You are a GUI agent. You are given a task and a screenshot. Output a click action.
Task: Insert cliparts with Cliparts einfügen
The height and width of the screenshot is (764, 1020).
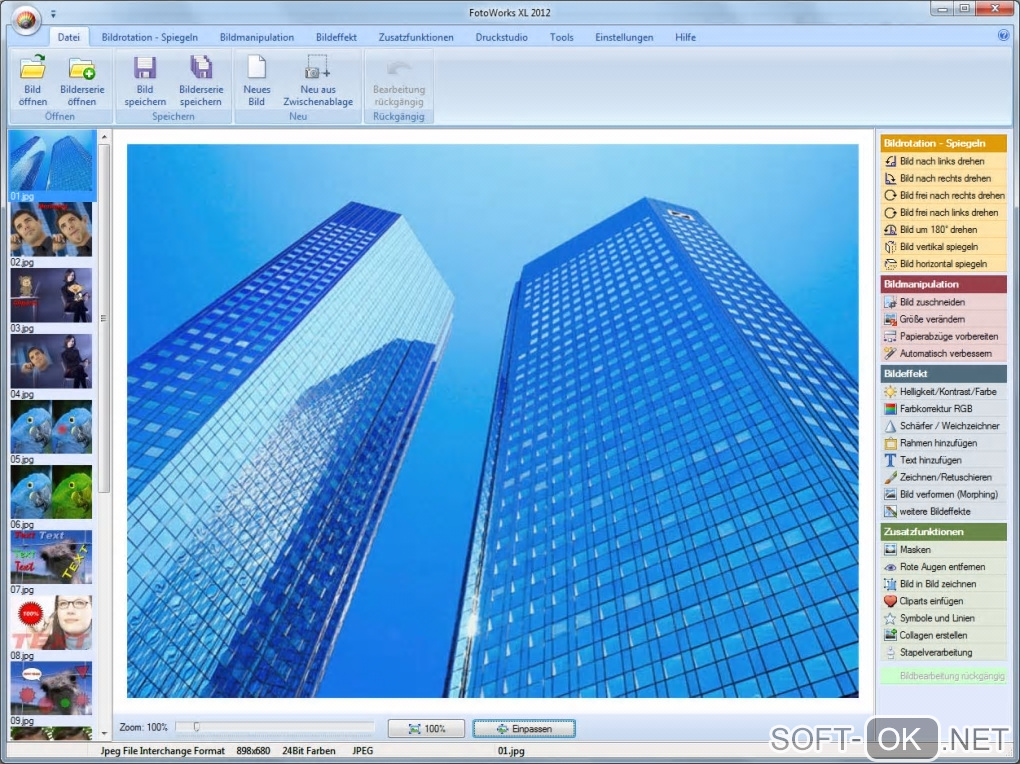[x=943, y=601]
